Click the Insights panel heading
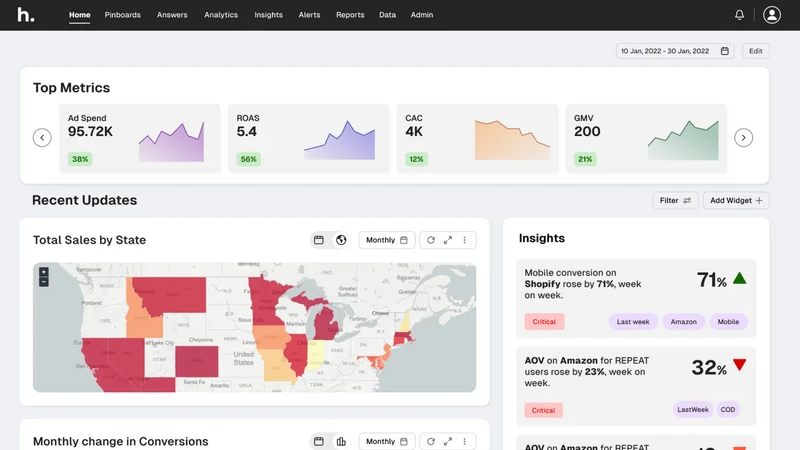Viewport: 800px width, 450px height. [542, 238]
